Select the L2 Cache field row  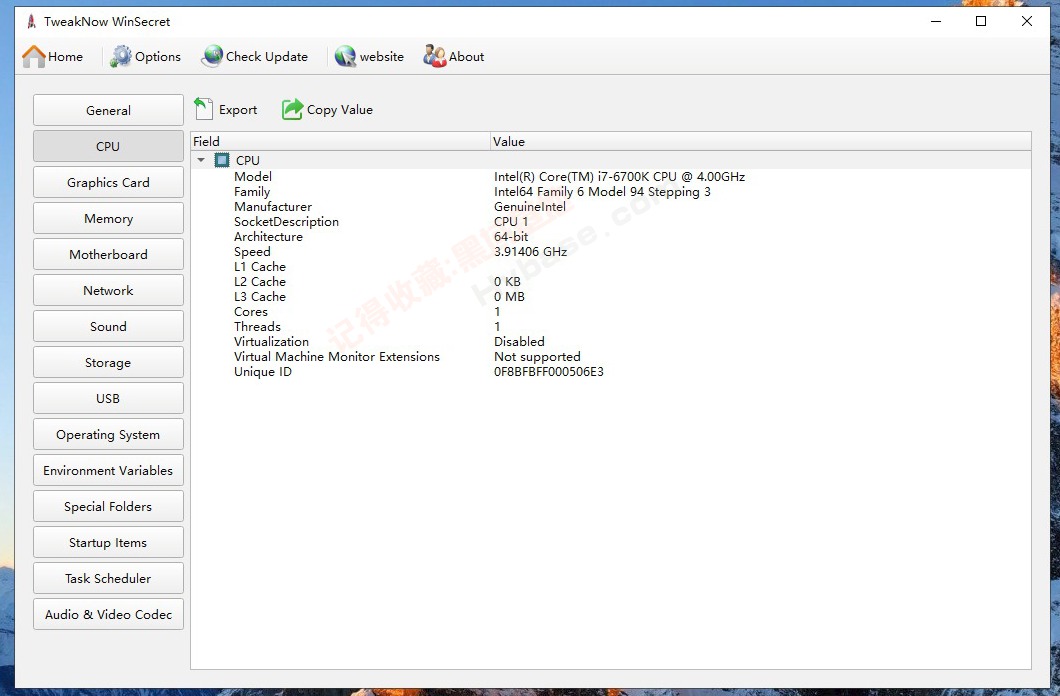[611, 282]
